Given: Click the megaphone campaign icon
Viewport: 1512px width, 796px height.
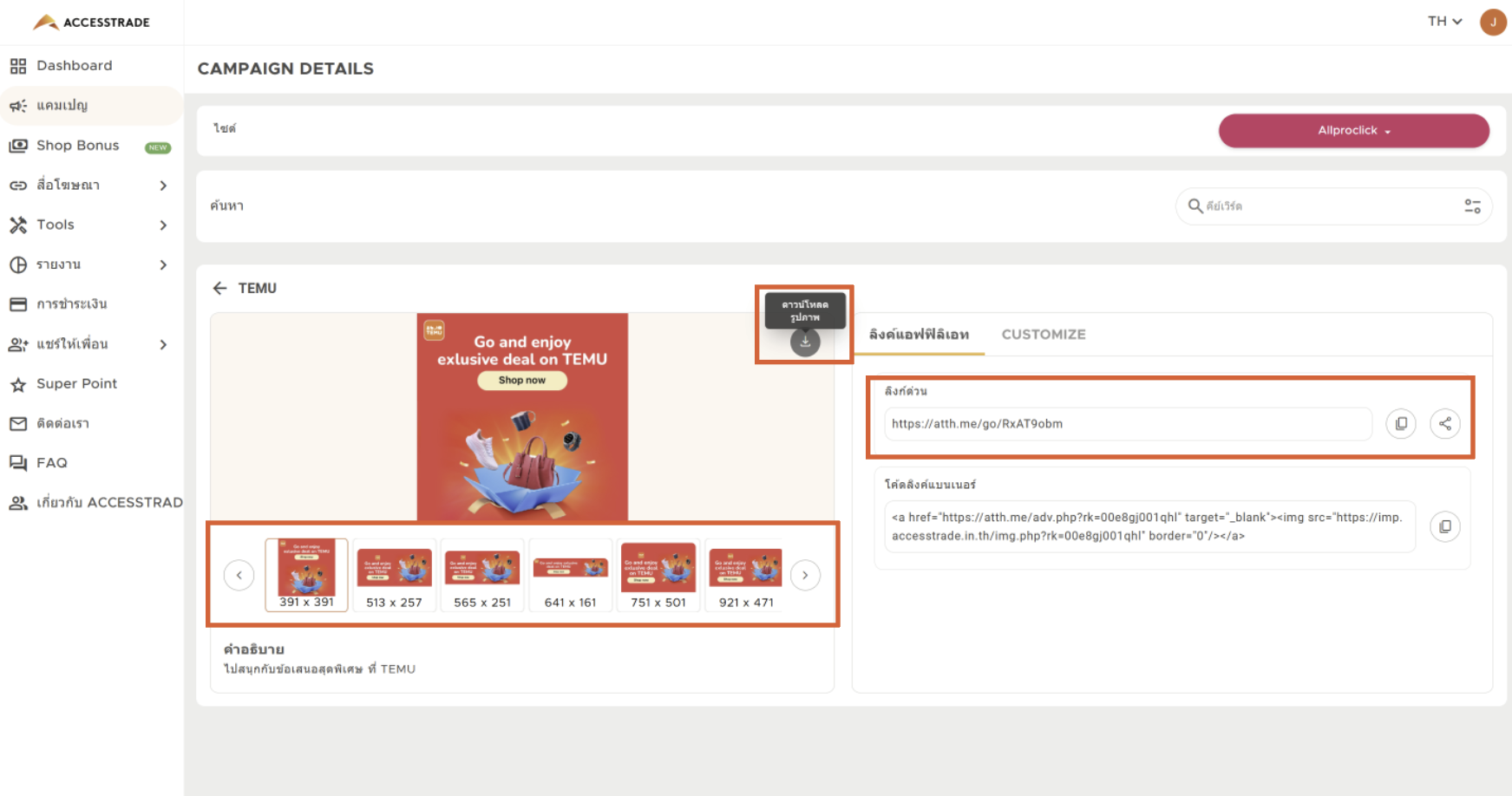Looking at the screenshot, I should coord(18,106).
